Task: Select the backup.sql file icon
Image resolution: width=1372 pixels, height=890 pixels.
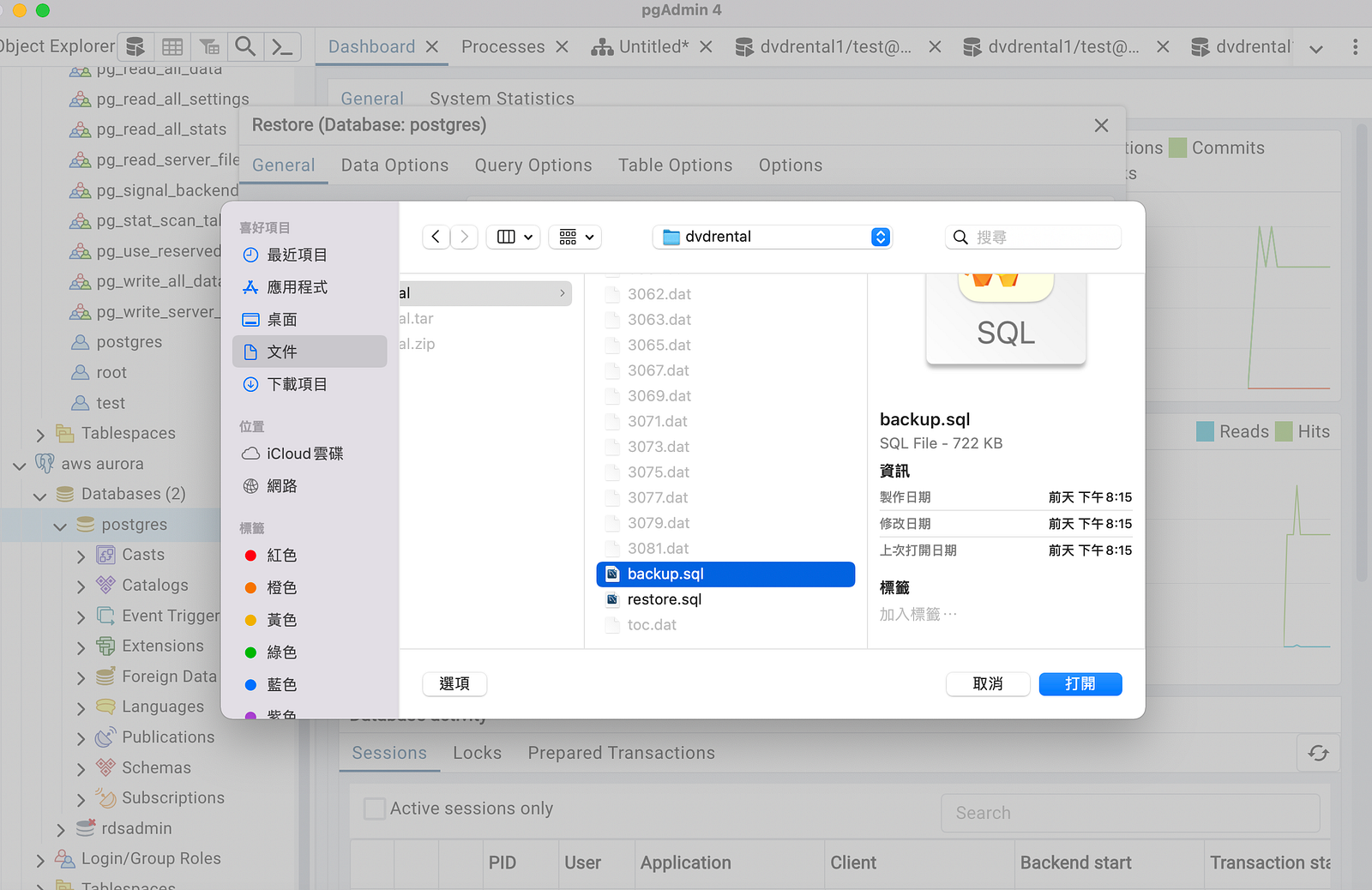Action: coord(612,574)
